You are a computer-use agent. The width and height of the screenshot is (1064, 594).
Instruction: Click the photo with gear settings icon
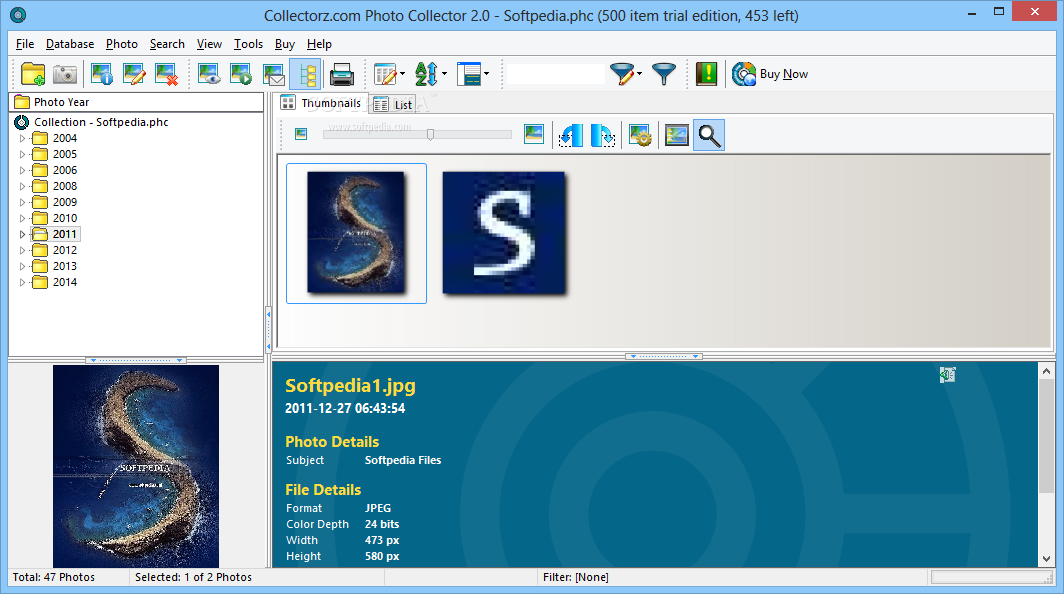pyautogui.click(x=640, y=135)
